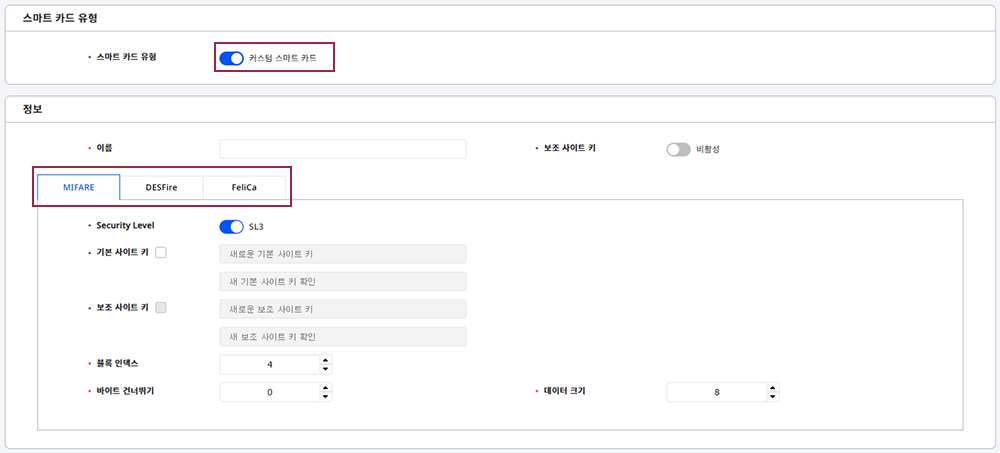Check the 보조 사이트 키 checkbox

coord(161,308)
